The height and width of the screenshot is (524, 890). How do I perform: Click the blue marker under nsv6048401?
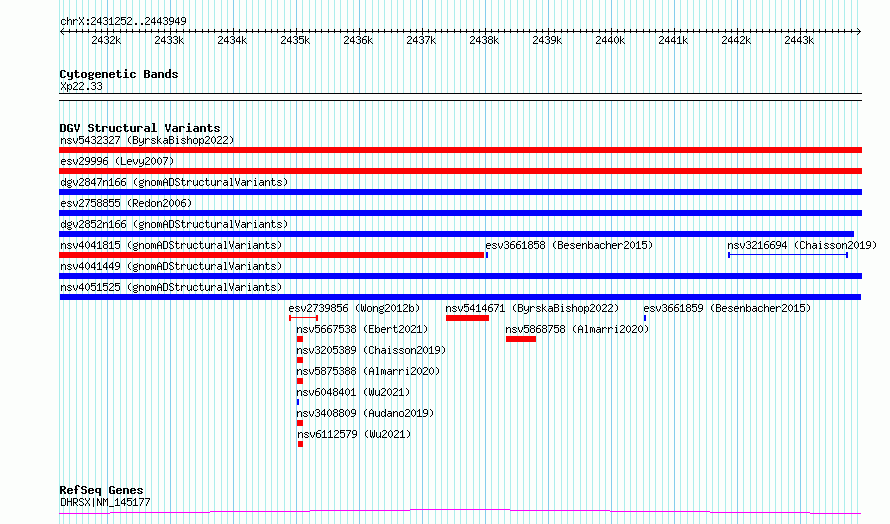point(298,402)
